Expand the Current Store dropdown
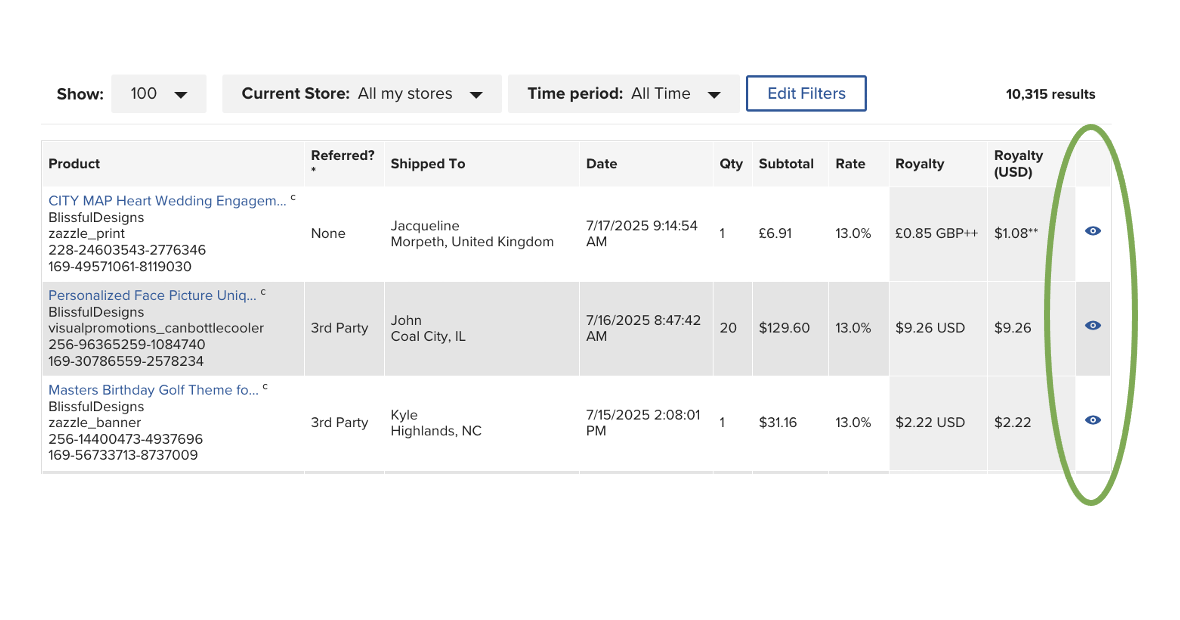Image resolution: width=1180 pixels, height=620 pixels. tap(362, 94)
